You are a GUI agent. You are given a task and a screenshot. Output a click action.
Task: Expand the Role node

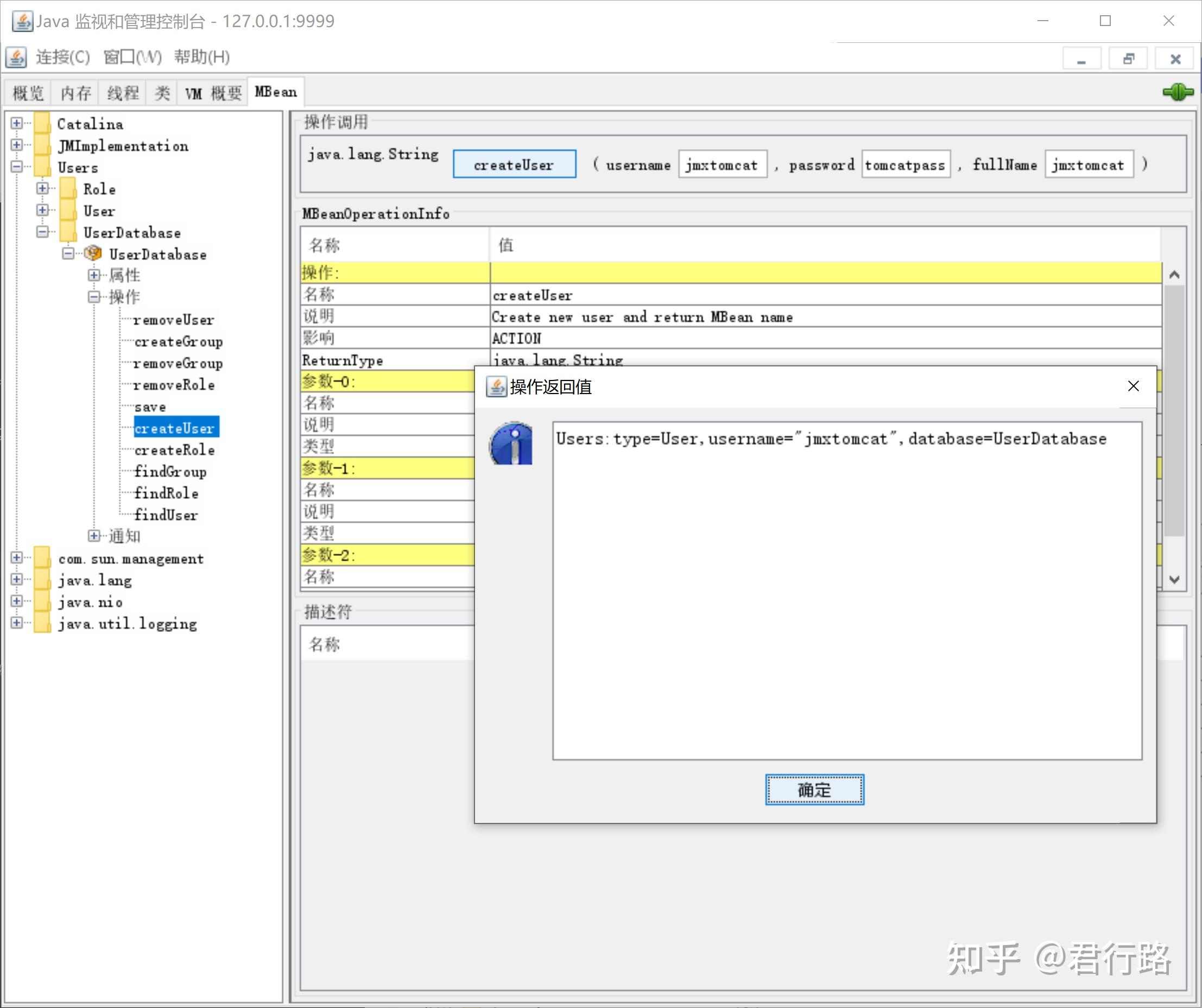pos(42,188)
